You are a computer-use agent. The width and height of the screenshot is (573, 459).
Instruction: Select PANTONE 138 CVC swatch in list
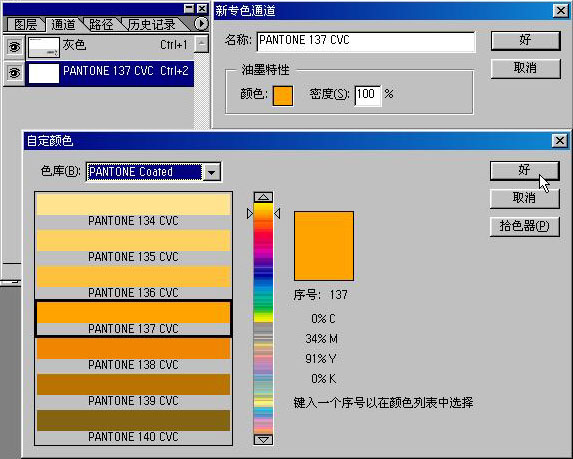(x=133, y=354)
